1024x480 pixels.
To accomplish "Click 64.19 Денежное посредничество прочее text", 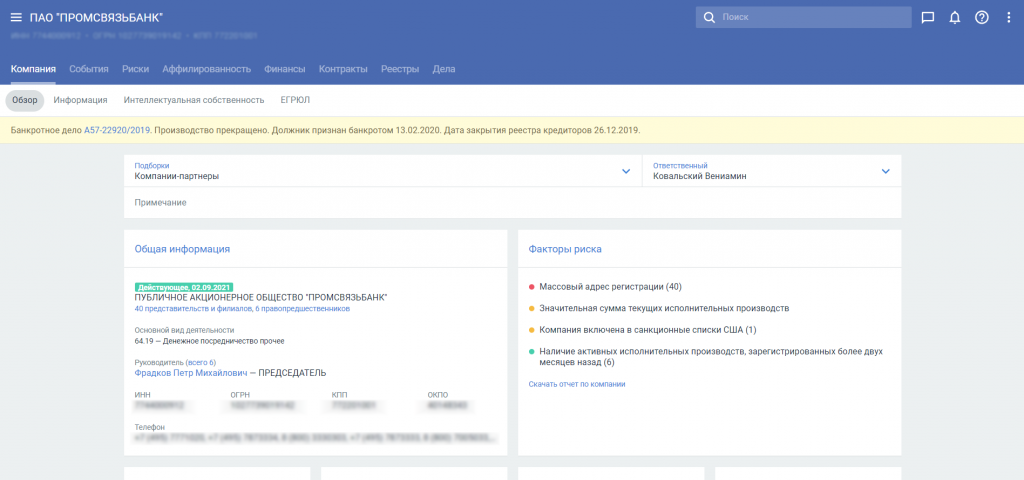I will [x=210, y=341].
